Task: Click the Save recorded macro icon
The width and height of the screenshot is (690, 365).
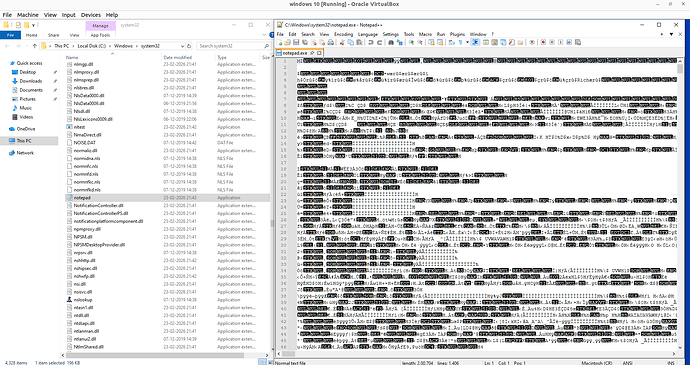Action: click(x=577, y=42)
